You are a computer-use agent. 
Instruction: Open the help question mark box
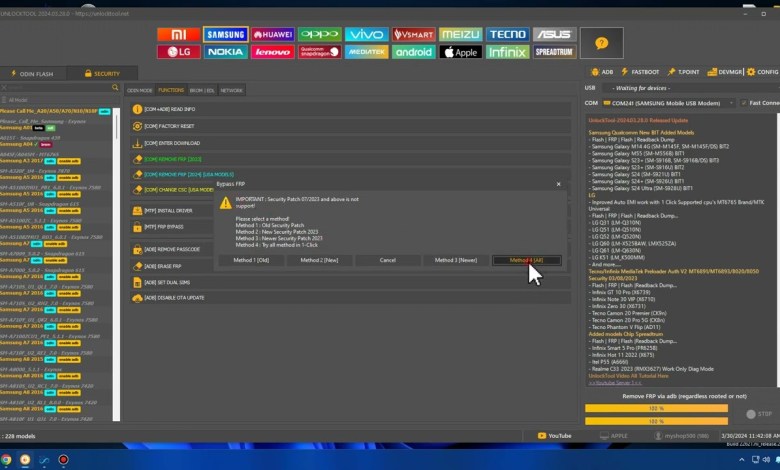pos(601,43)
